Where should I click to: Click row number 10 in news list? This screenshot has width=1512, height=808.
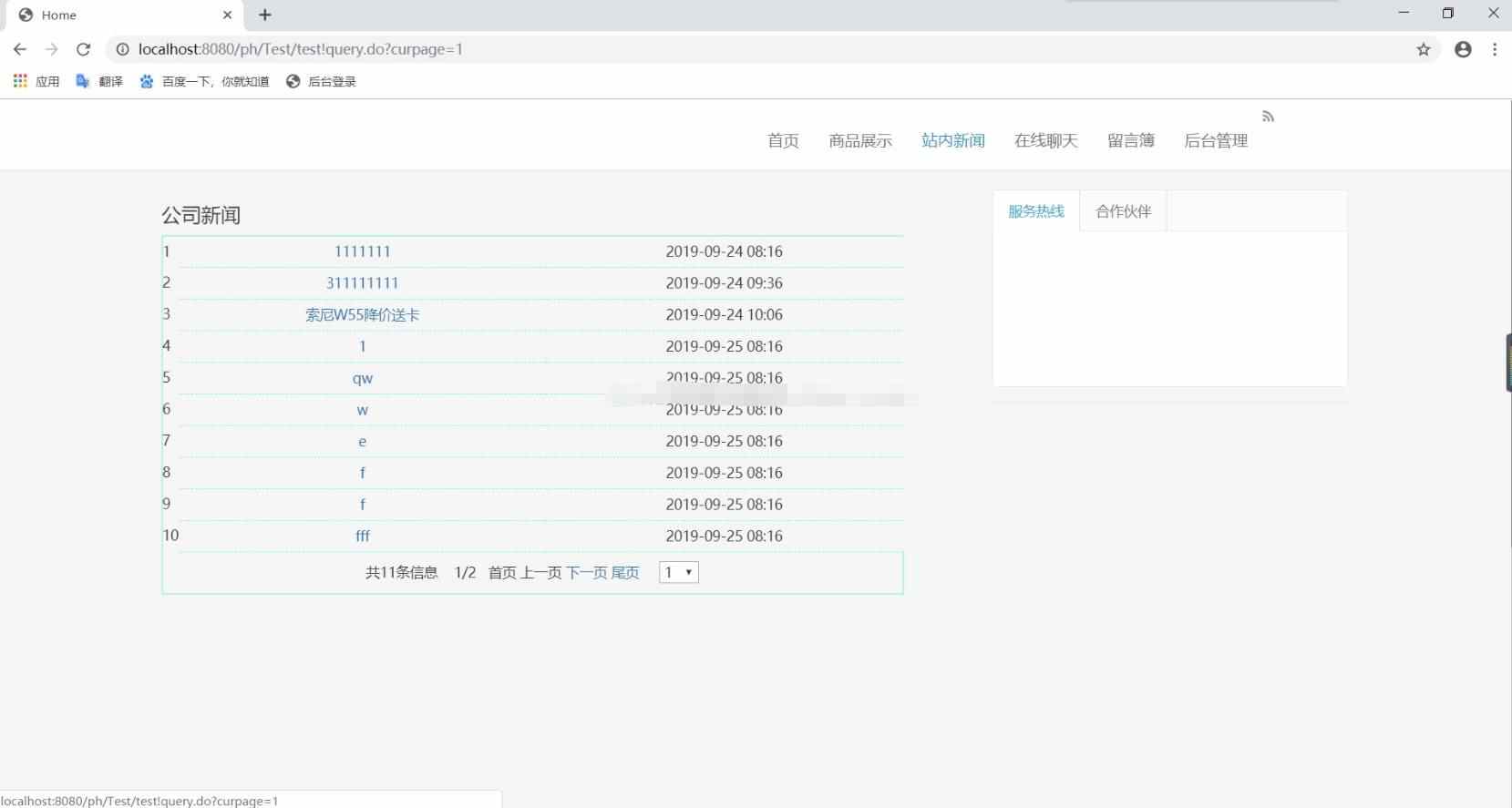click(x=170, y=536)
